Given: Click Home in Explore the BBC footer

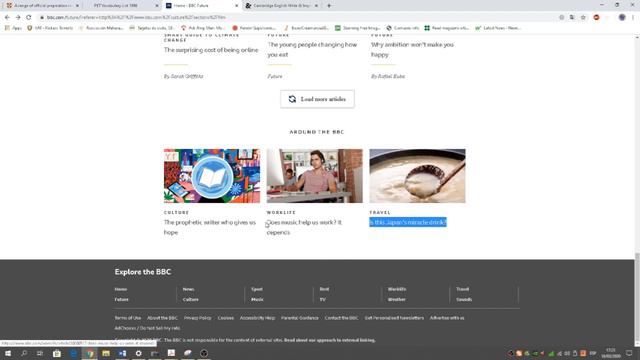Looking at the screenshot, I should (121, 289).
